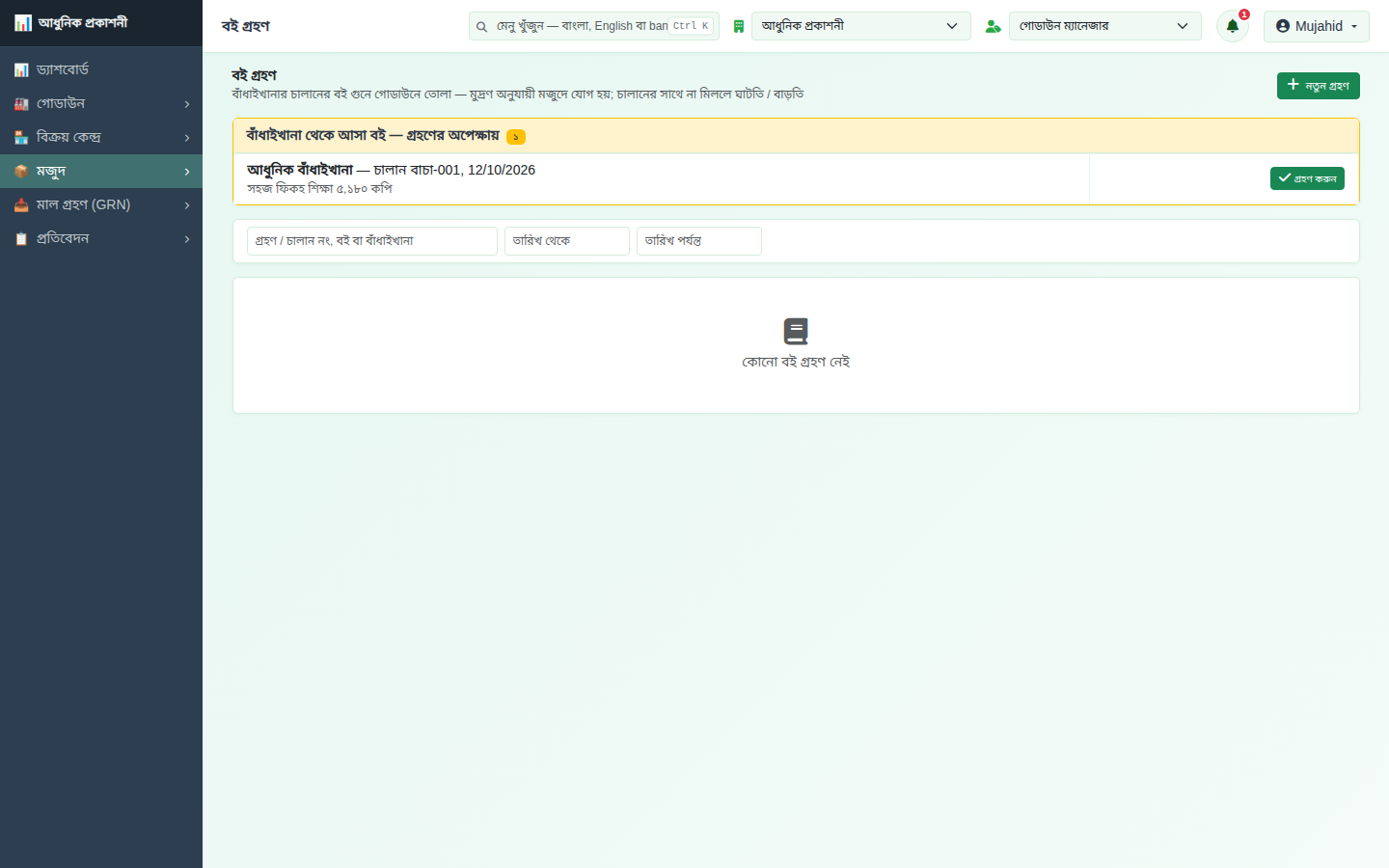This screenshot has width=1389, height=868.
Task: Click the তারিখ থেকে date field
Action: 567,241
